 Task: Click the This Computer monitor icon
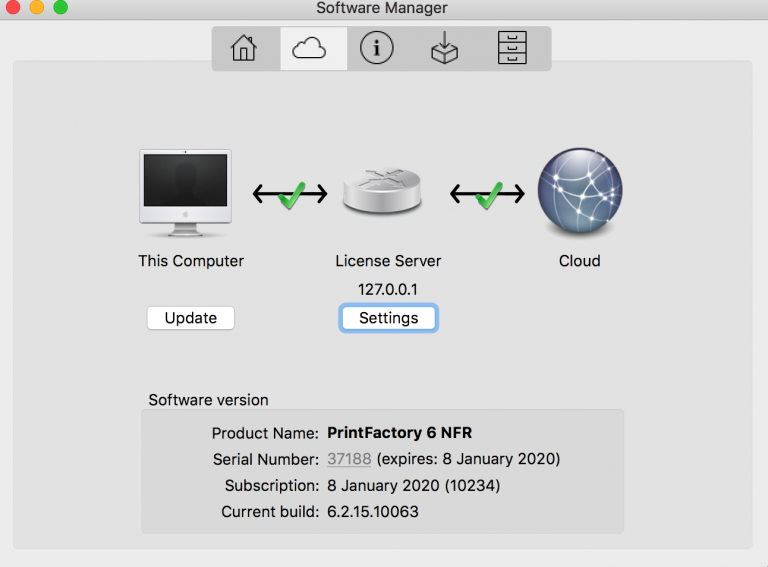tap(185, 193)
